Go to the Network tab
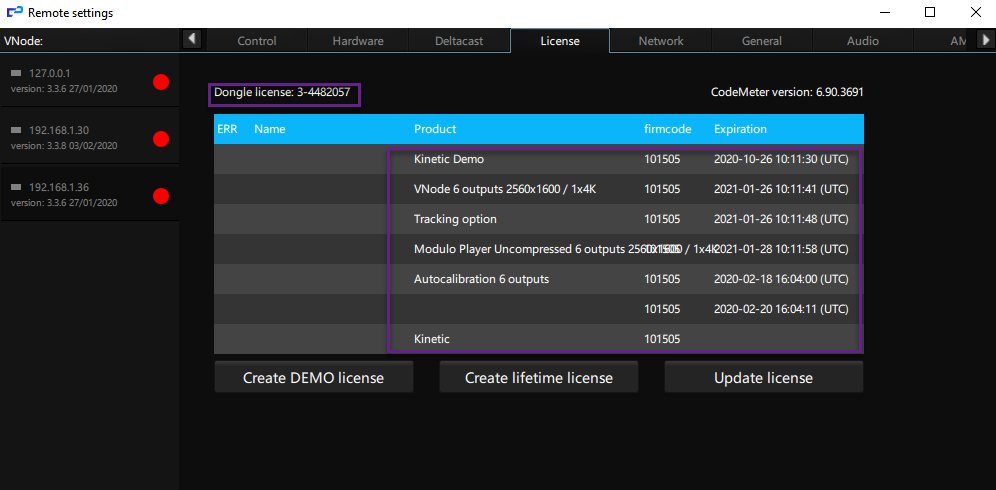The image size is (996, 490). point(661,41)
